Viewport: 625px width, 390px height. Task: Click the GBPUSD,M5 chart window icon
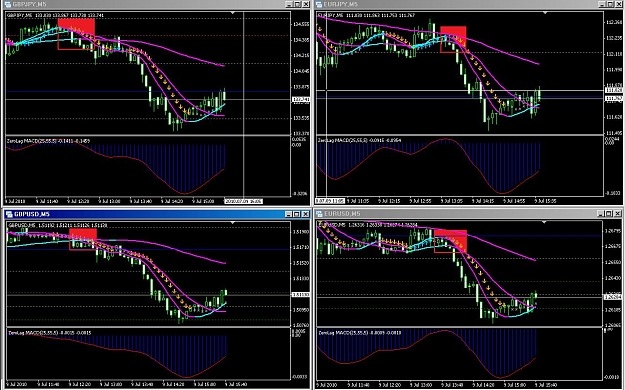(x=8, y=214)
